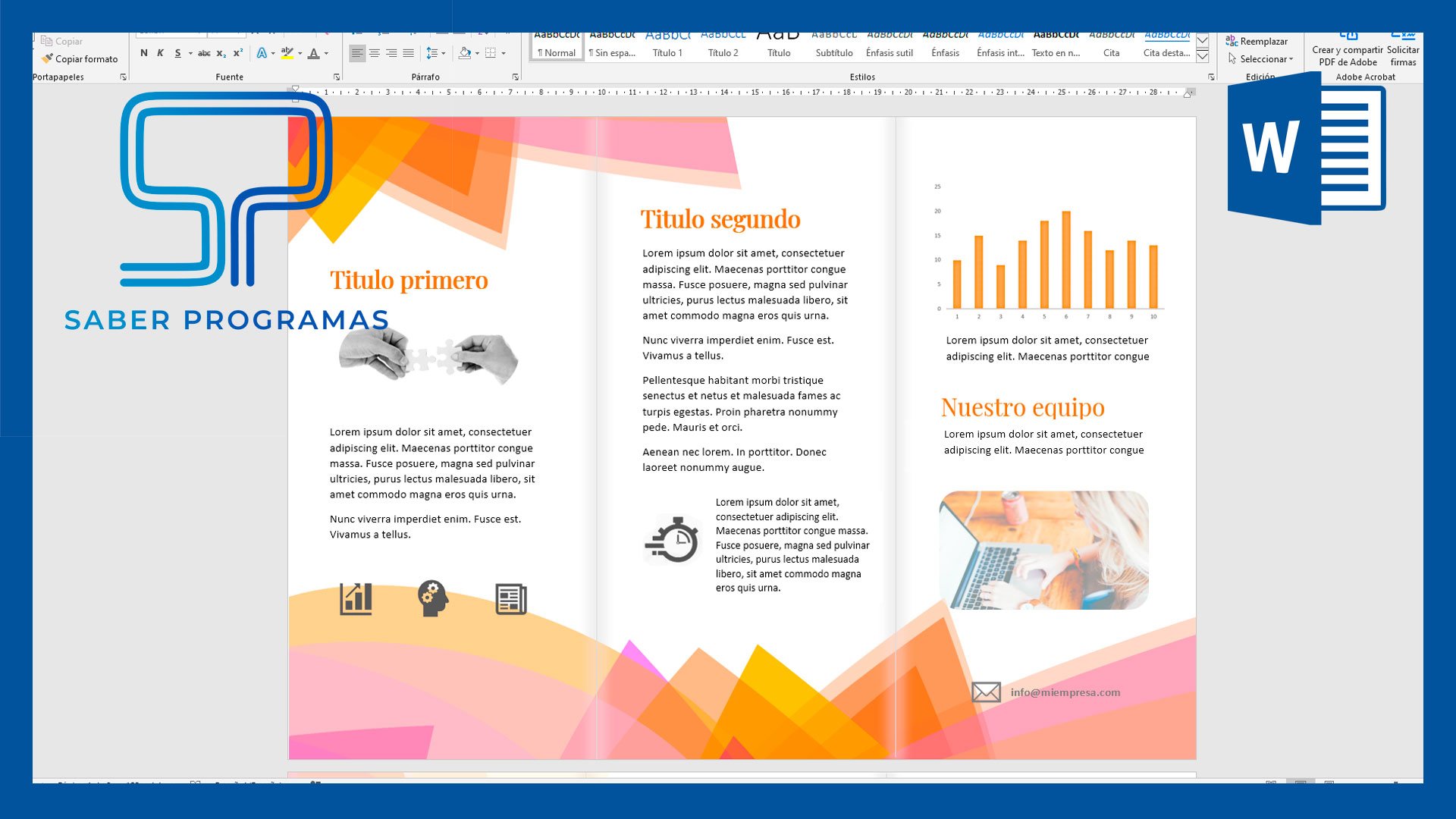Toggle italic formatting (K button)

pyautogui.click(x=160, y=53)
